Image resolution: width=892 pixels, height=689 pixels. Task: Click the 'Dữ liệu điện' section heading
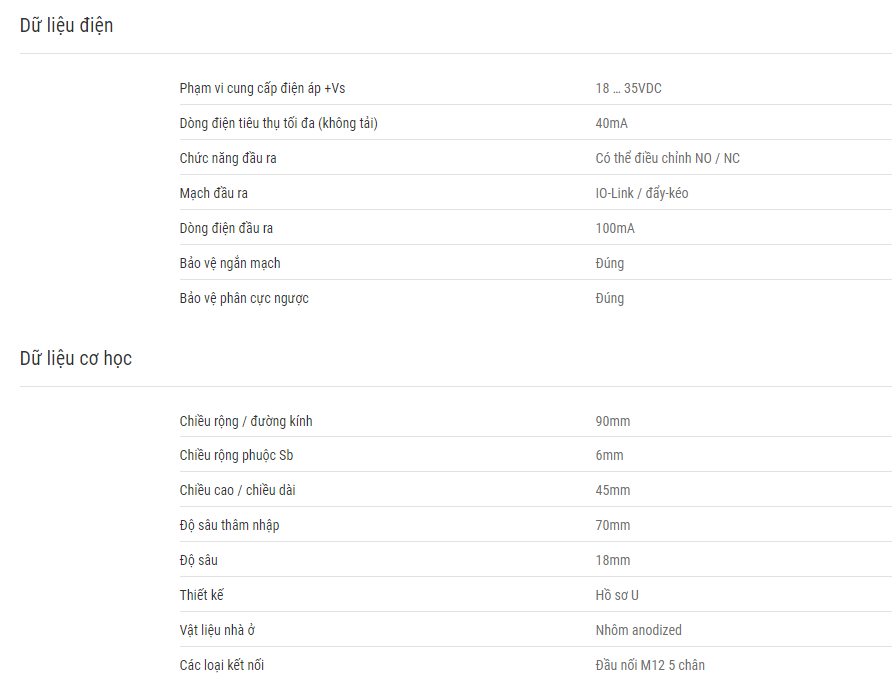click(67, 26)
